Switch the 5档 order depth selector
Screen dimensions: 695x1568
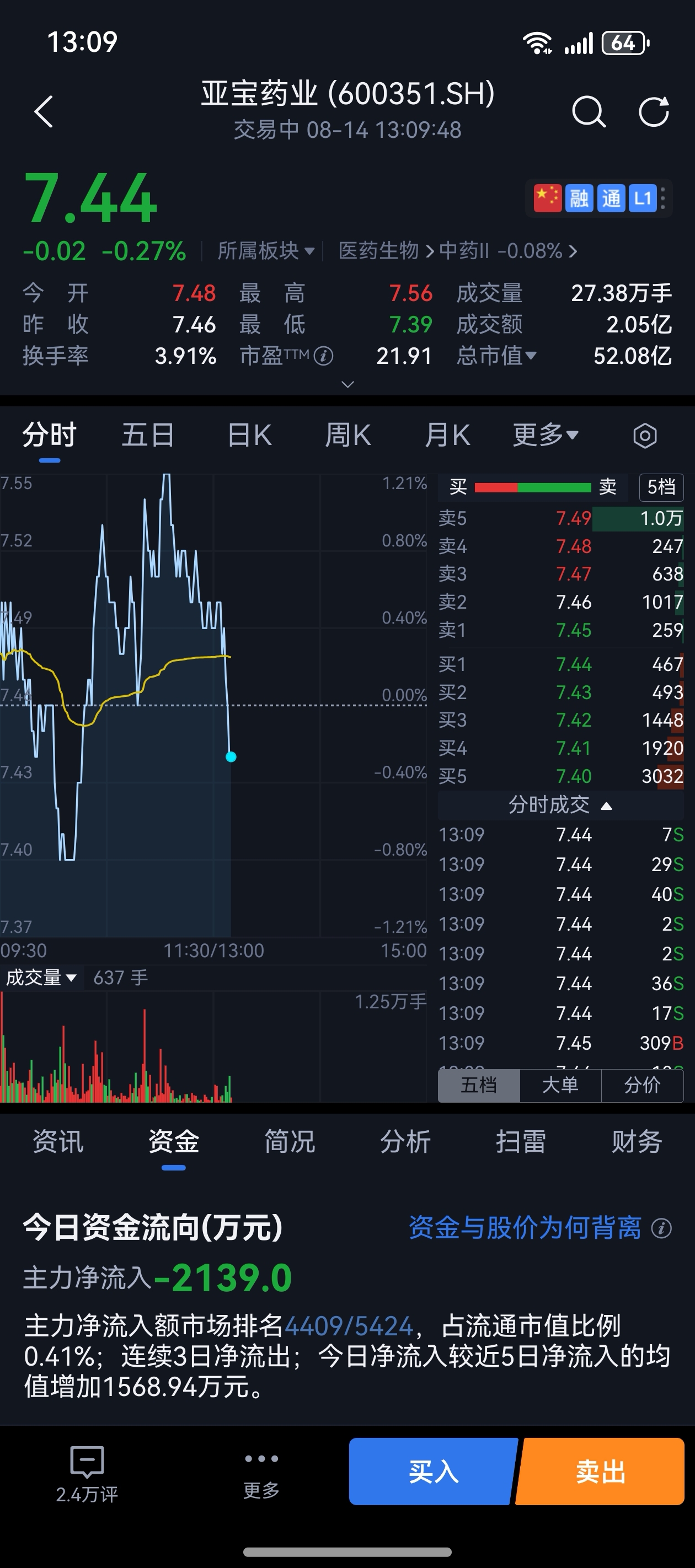point(661,487)
